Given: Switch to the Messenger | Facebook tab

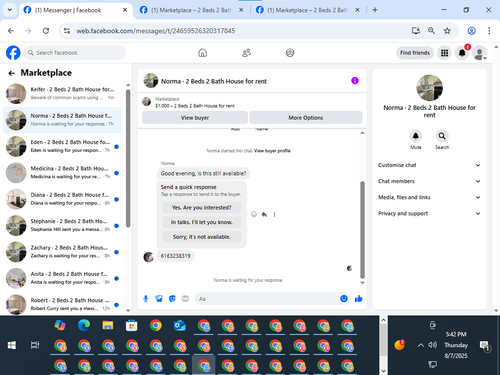Looking at the screenshot, I should (x=75, y=10).
